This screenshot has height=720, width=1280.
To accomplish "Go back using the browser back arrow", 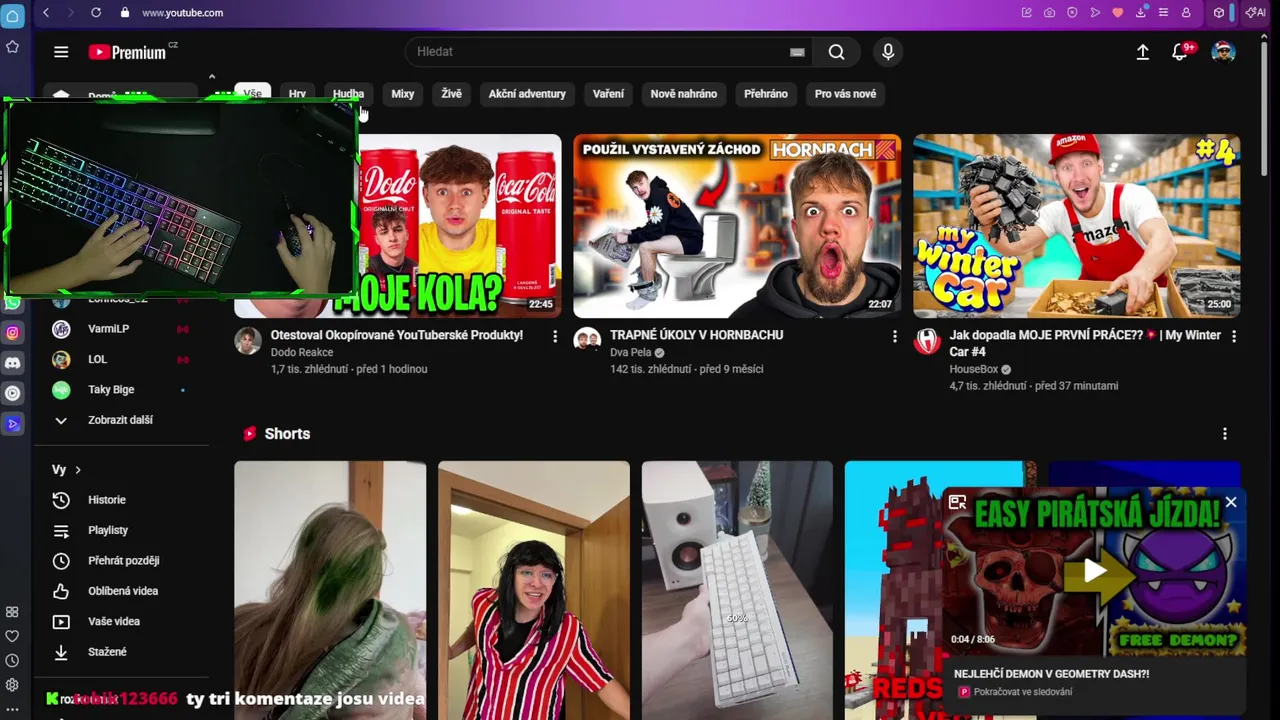I will click(46, 13).
